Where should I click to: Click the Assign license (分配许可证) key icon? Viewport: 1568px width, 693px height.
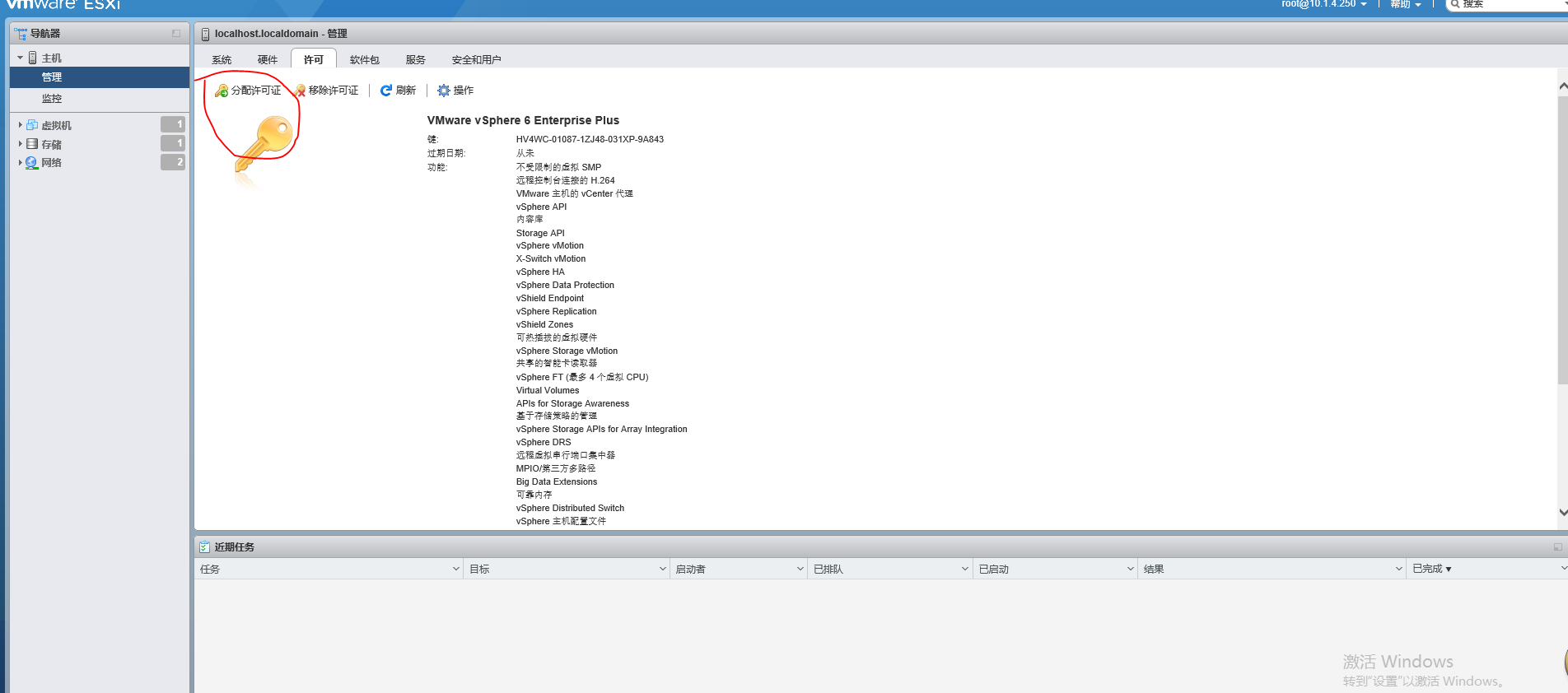[222, 91]
